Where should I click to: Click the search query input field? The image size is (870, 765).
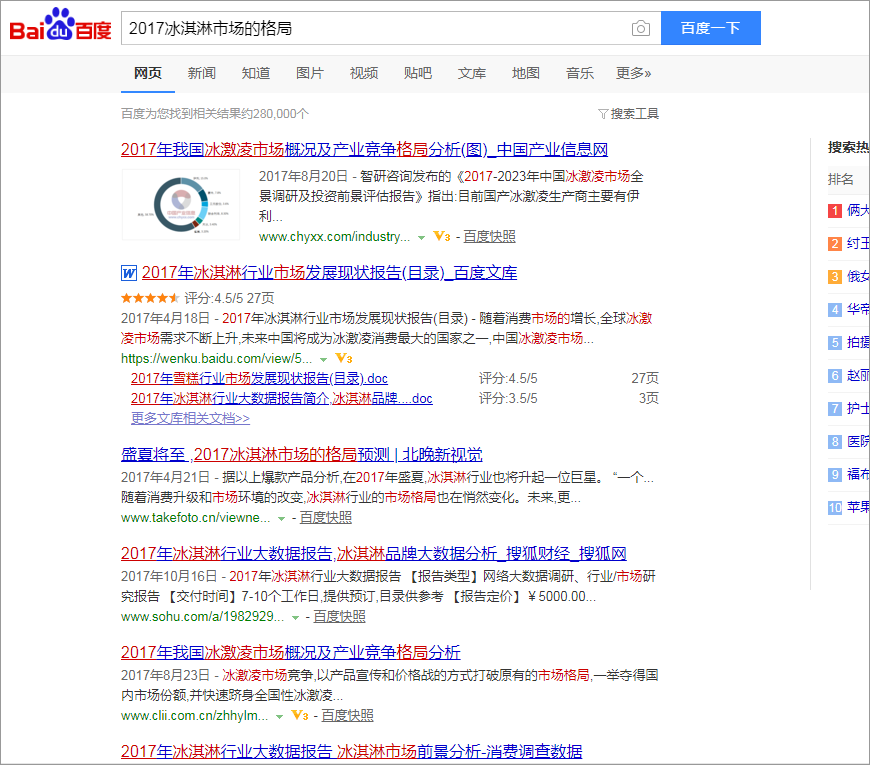tap(375, 29)
